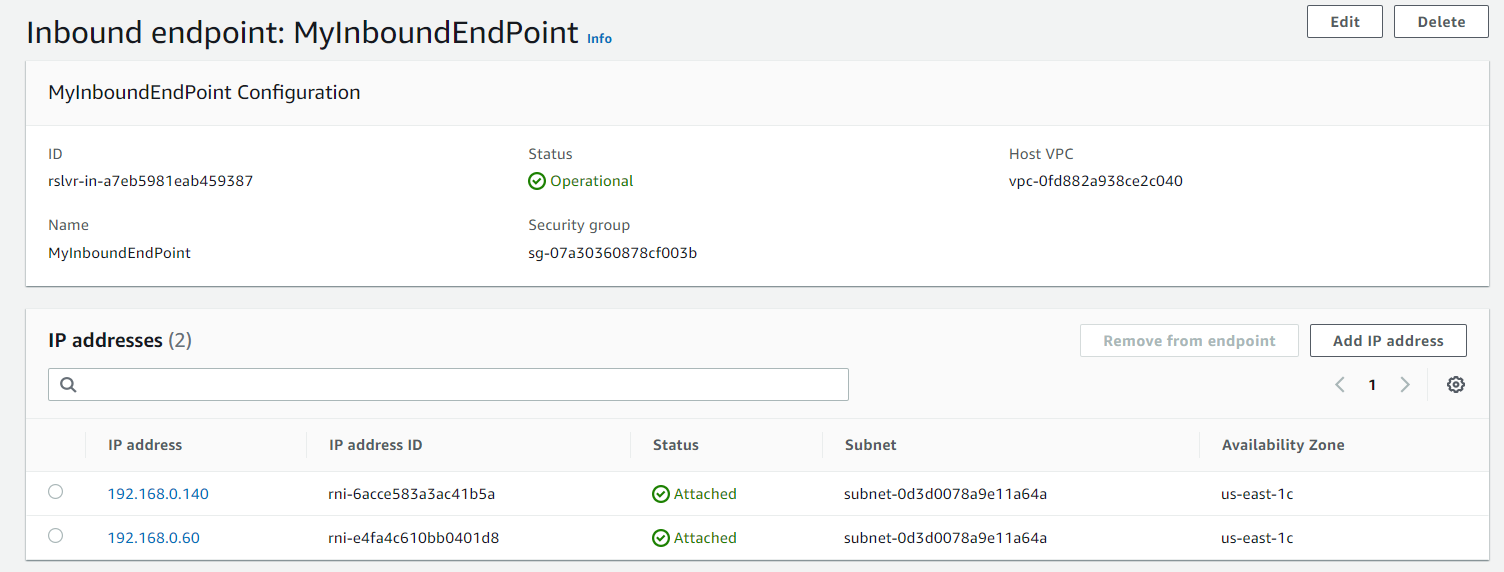The image size is (1504, 572).
Task: Select radio button for 192.168.0.140
Action: [x=56, y=492]
